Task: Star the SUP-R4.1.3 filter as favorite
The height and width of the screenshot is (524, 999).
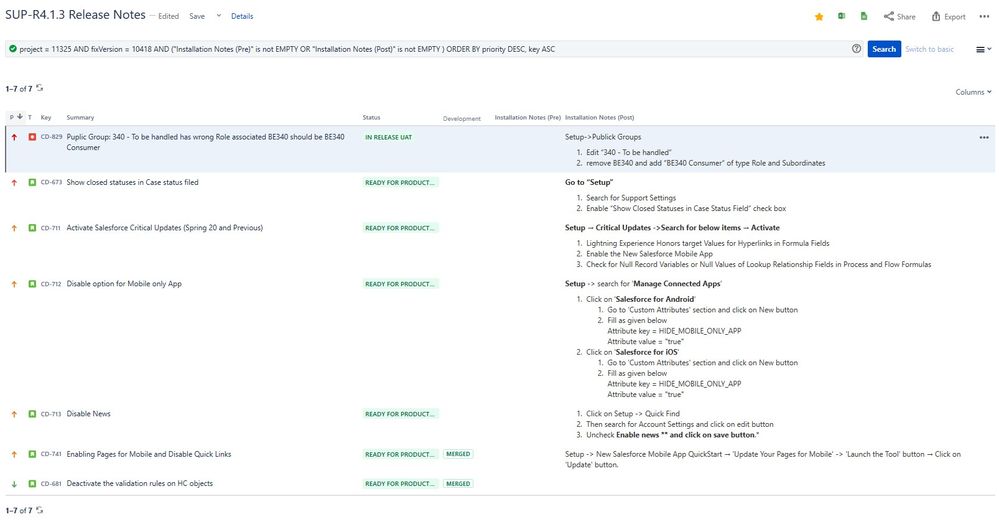Action: pyautogui.click(x=819, y=17)
